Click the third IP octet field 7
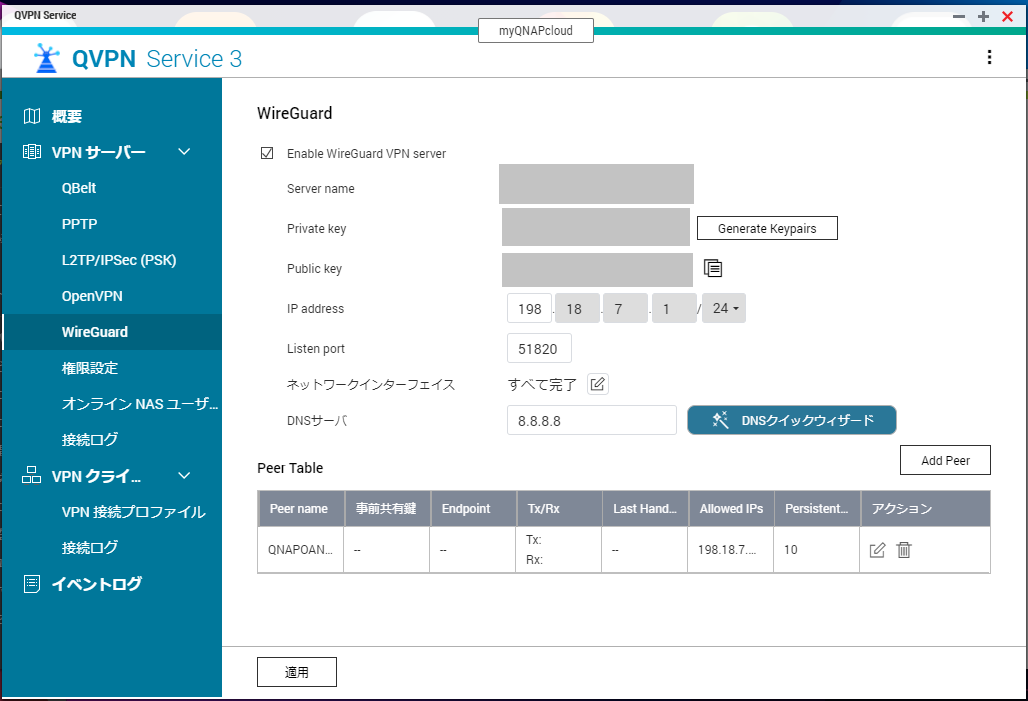 [625, 308]
